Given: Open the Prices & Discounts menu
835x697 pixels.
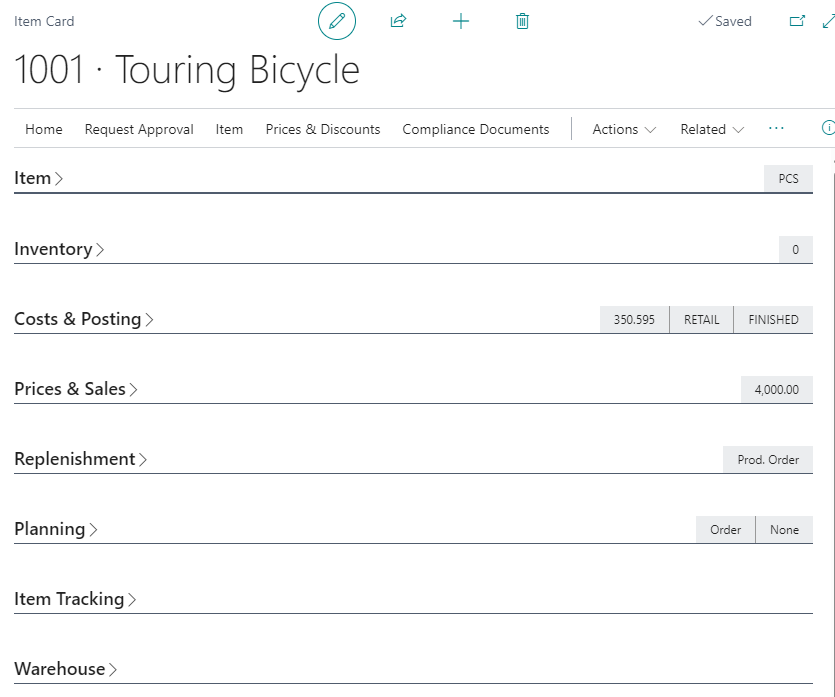Looking at the screenshot, I should click(x=323, y=129).
